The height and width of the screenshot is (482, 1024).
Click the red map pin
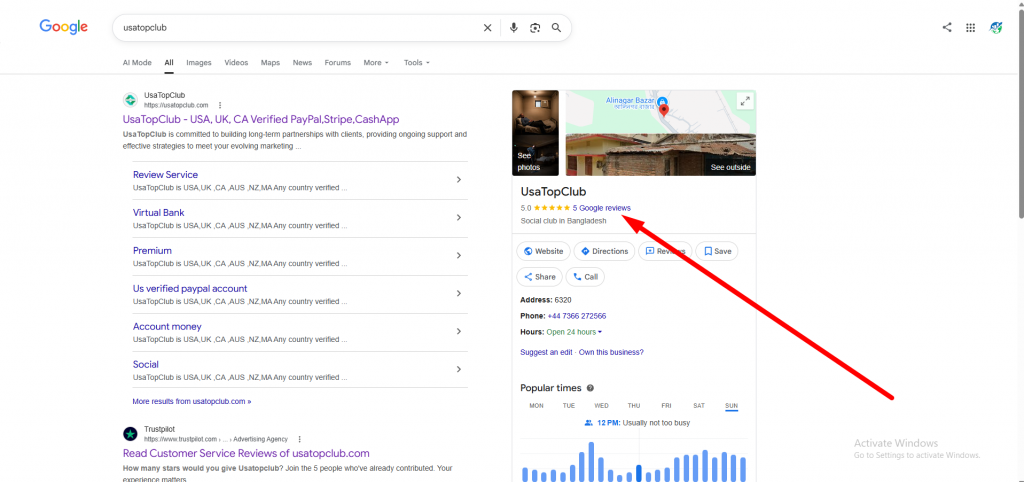click(665, 112)
